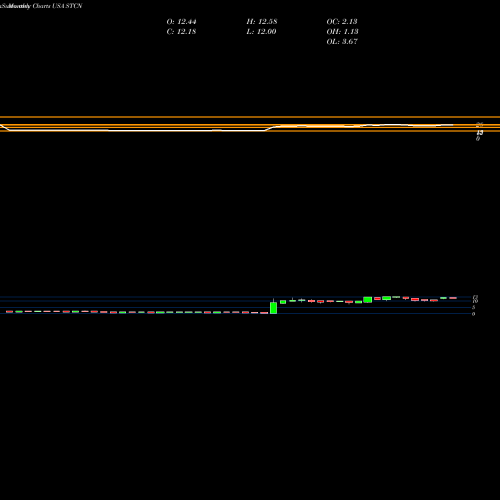Click the '5' label on the candlestick axis
The image size is (500, 500).
coord(473,307)
